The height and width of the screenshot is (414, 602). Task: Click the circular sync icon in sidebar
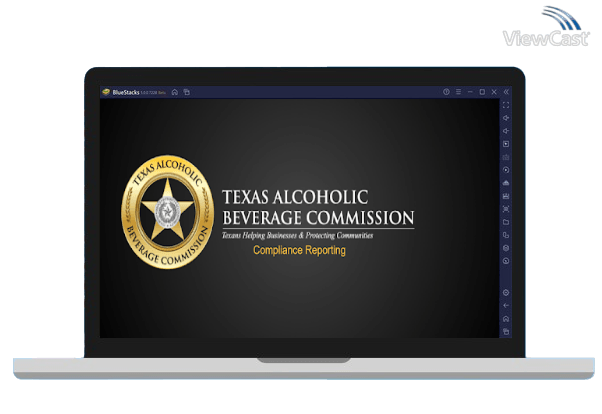(x=506, y=170)
